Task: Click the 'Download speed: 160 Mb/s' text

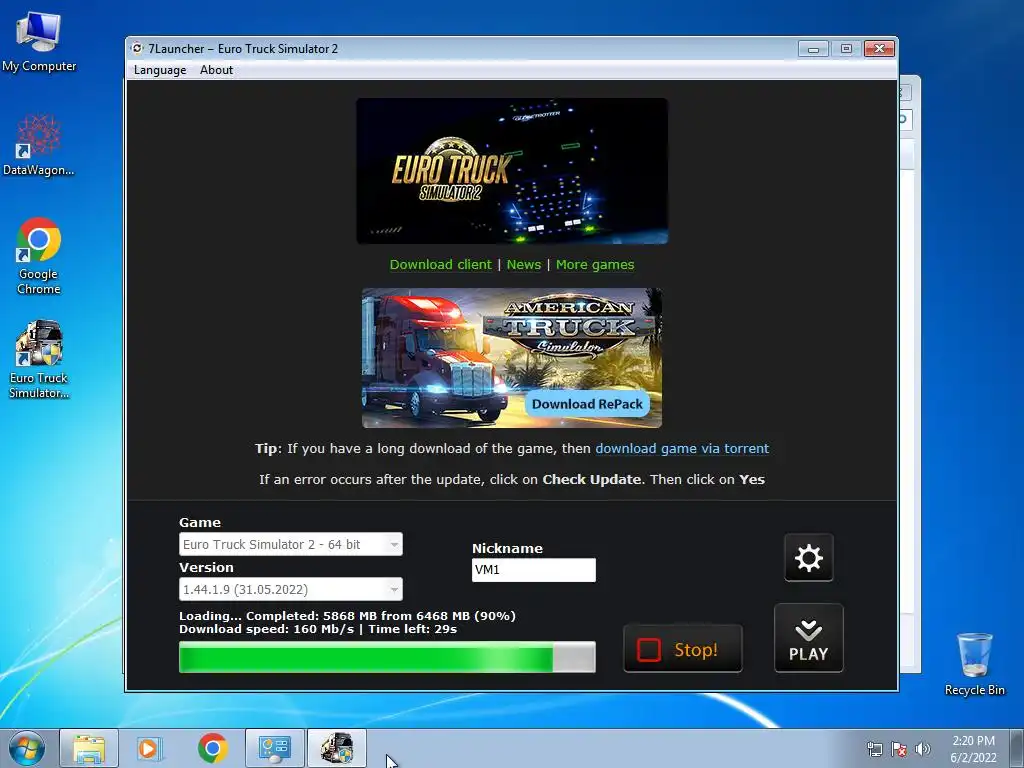Action: click(266, 630)
